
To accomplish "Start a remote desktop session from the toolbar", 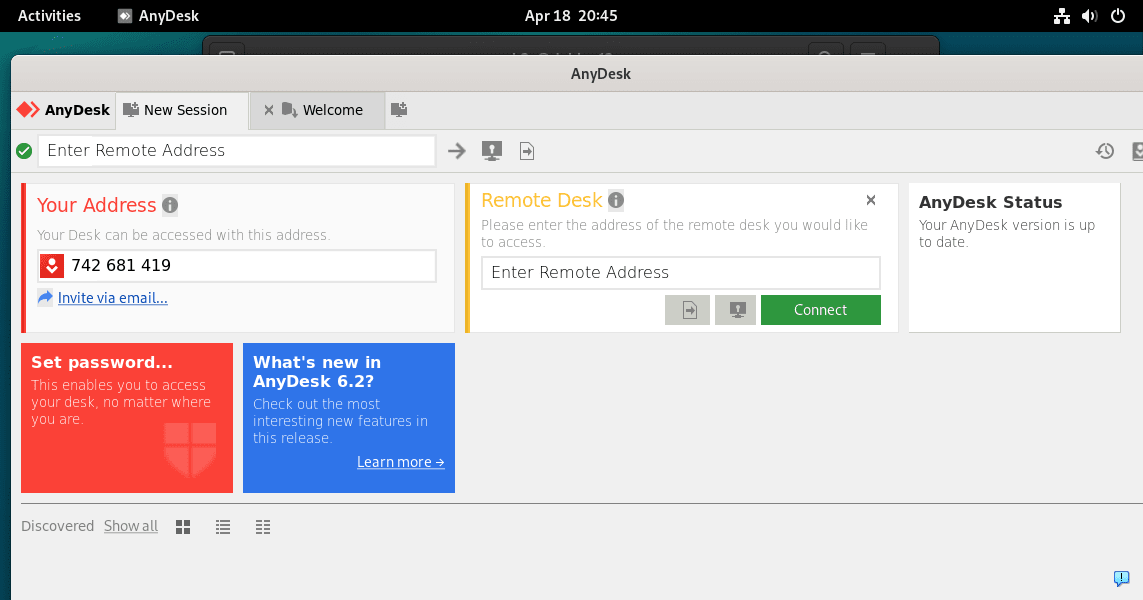I will [491, 150].
